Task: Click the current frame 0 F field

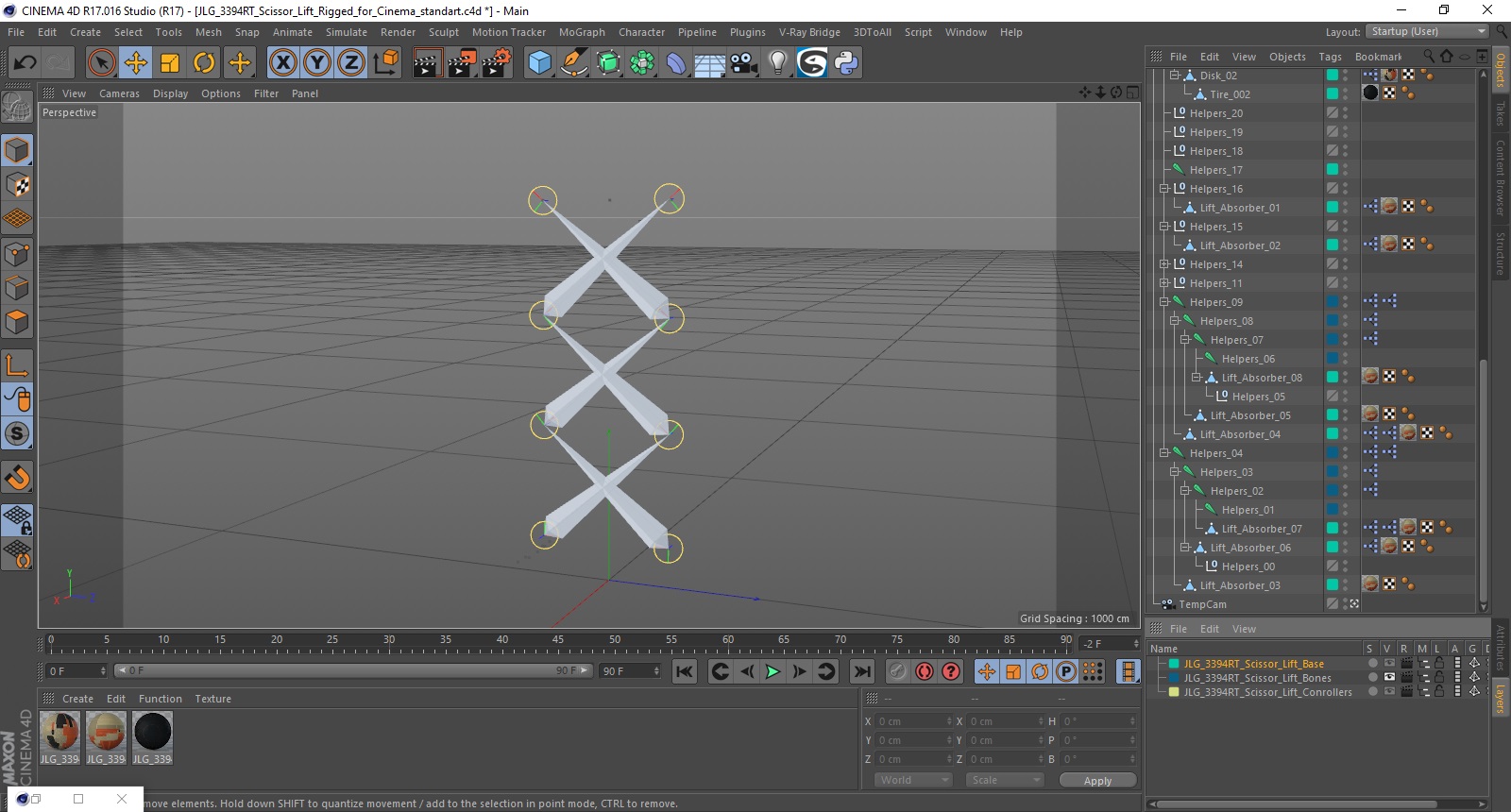Action: (76, 670)
